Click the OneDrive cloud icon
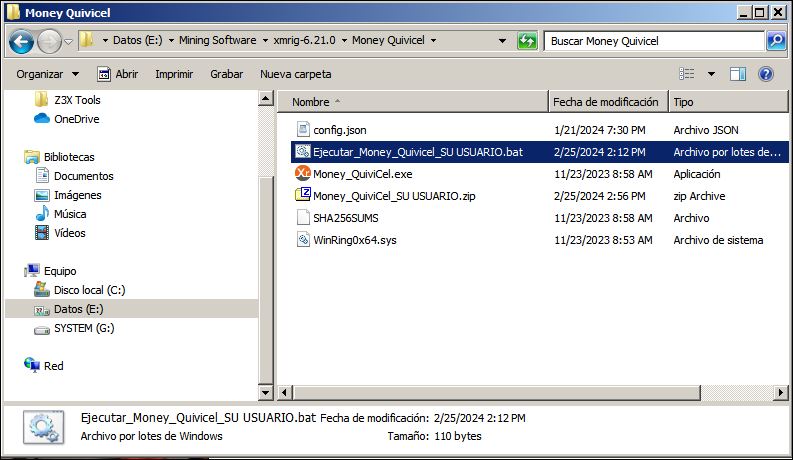Screen dimensions: 793x460 [42, 119]
